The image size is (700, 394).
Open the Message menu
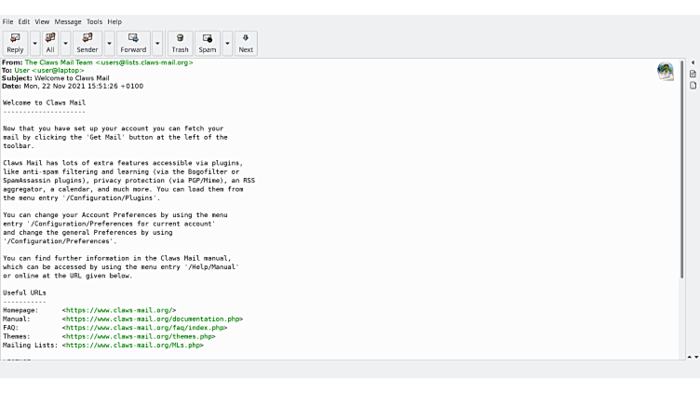tap(68, 21)
